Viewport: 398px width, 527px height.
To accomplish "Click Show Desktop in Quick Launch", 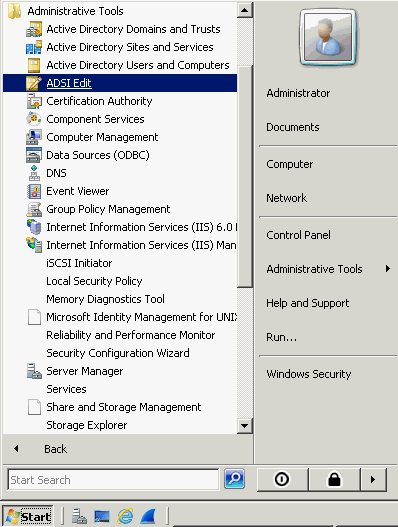I will coord(102,516).
